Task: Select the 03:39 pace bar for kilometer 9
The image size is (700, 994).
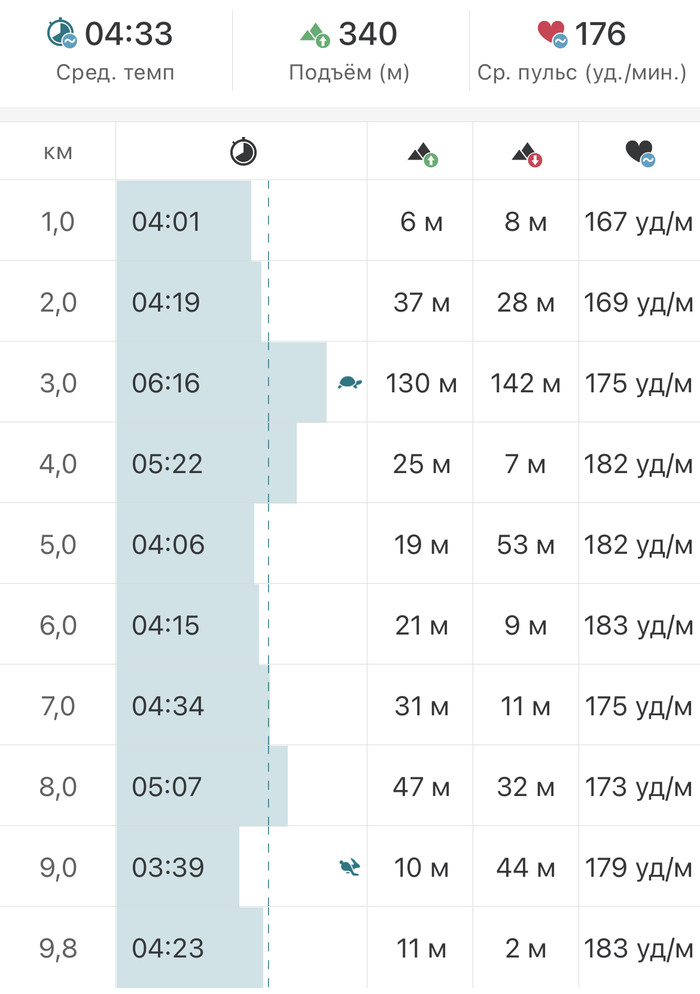Action: 180,867
